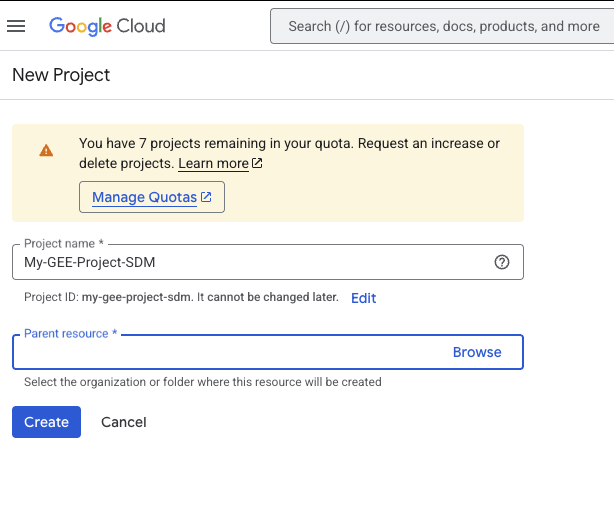The image size is (614, 511).
Task: Click the '7 projects remaining' quota message
Action: (x=289, y=153)
